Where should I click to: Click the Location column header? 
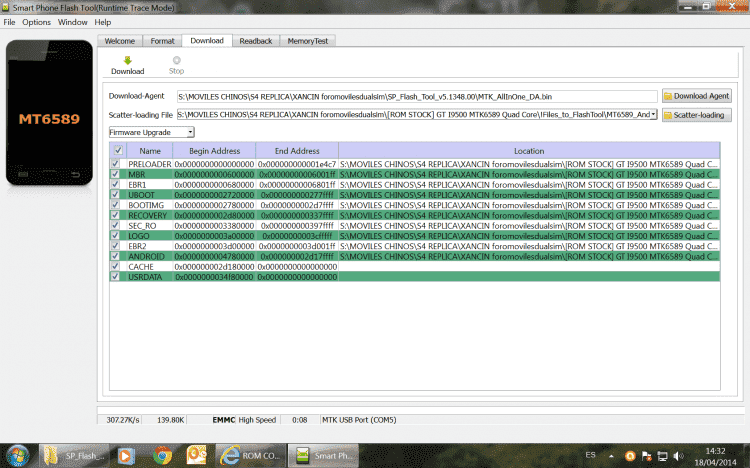pos(529,151)
